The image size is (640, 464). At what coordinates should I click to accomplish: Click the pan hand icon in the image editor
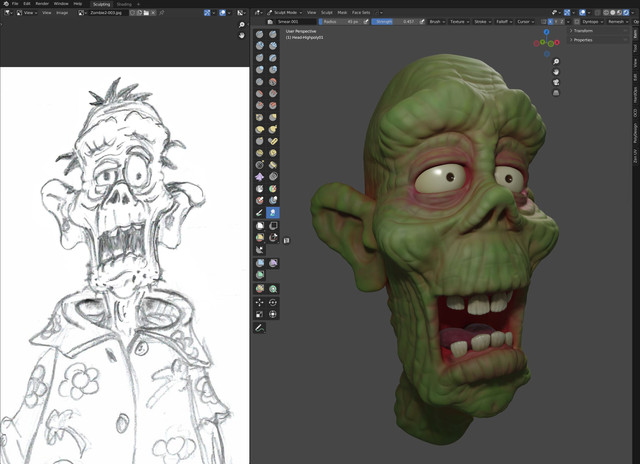pyautogui.click(x=241, y=35)
